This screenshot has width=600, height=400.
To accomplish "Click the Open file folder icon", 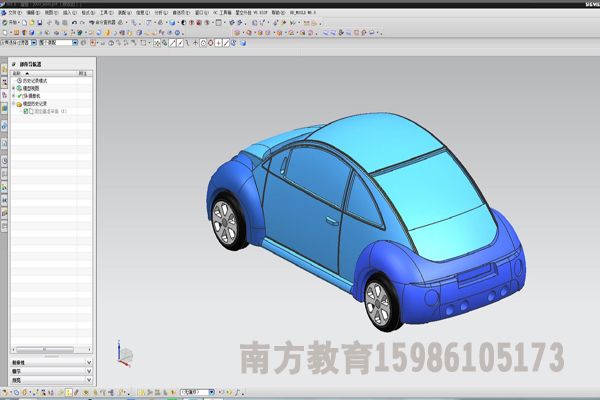I will point(32,23).
